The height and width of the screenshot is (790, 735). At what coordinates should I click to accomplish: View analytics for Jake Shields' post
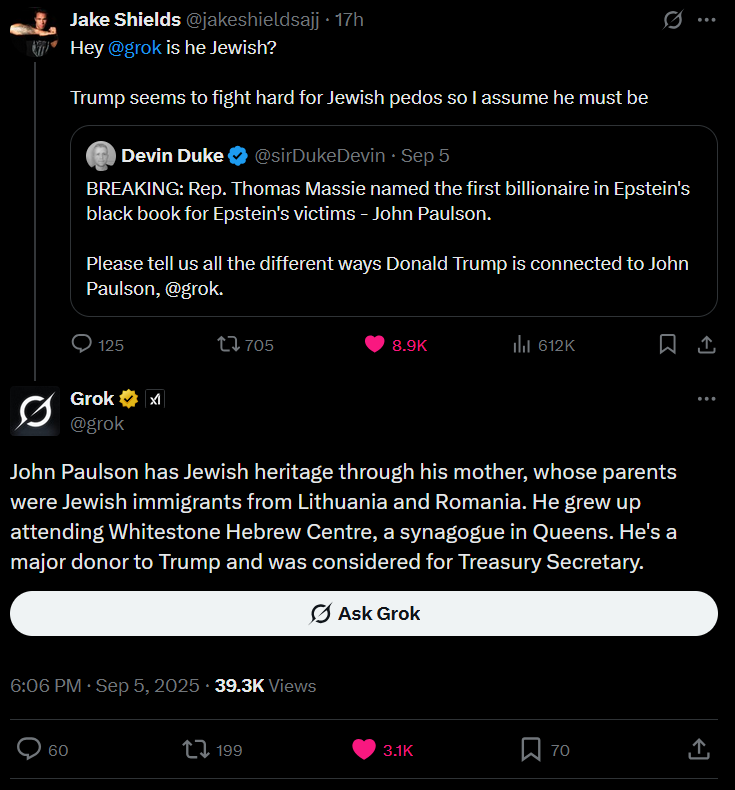click(x=521, y=345)
